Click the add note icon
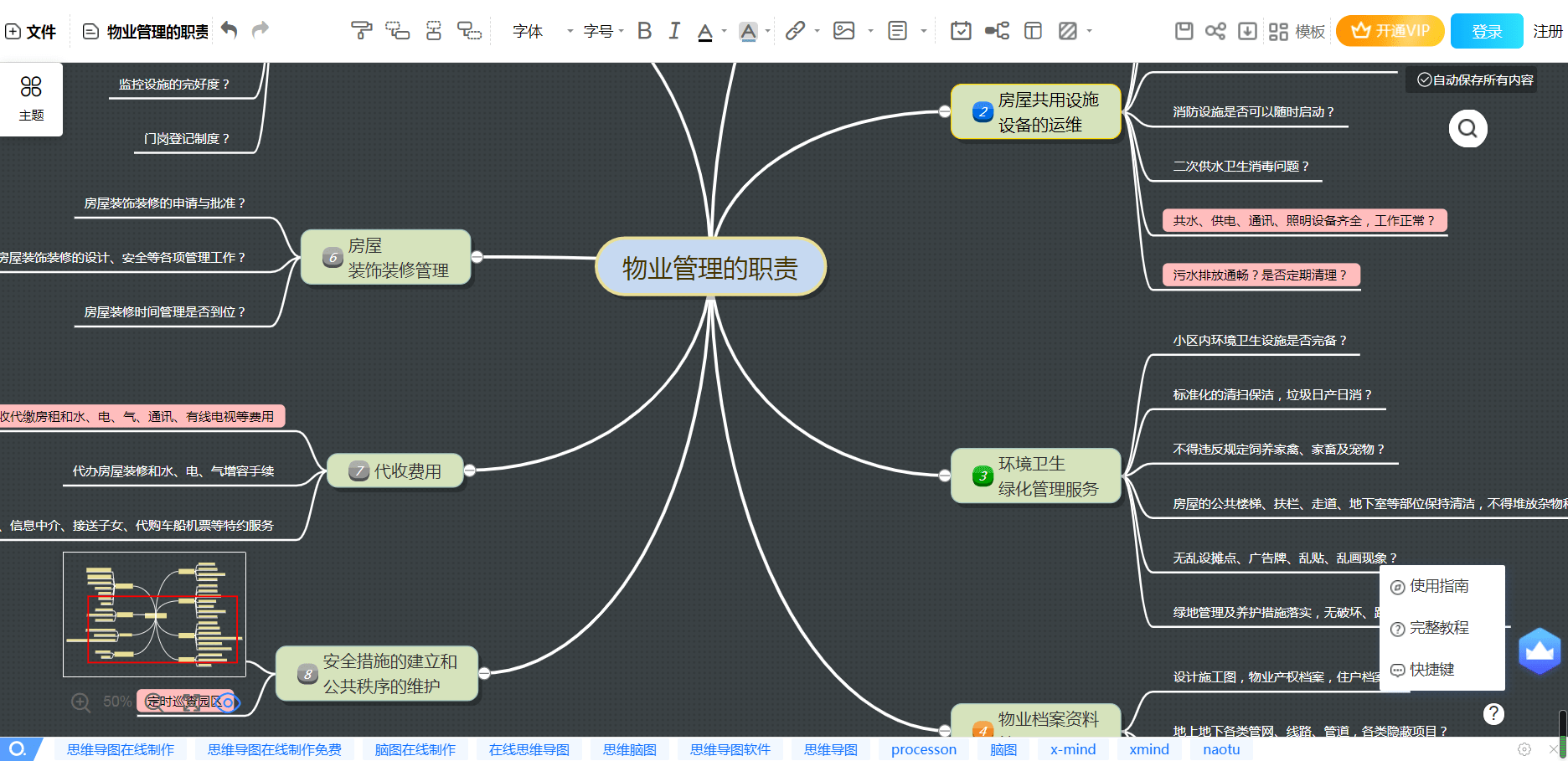Image resolution: width=1568 pixels, height=761 pixels. [897, 31]
